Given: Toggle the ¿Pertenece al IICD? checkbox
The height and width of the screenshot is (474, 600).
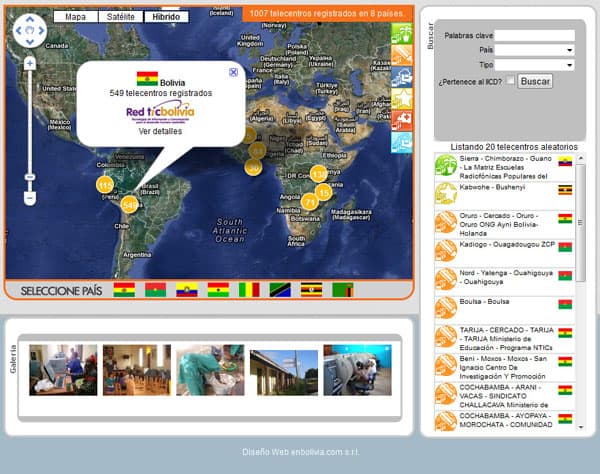Looking at the screenshot, I should coord(510,80).
